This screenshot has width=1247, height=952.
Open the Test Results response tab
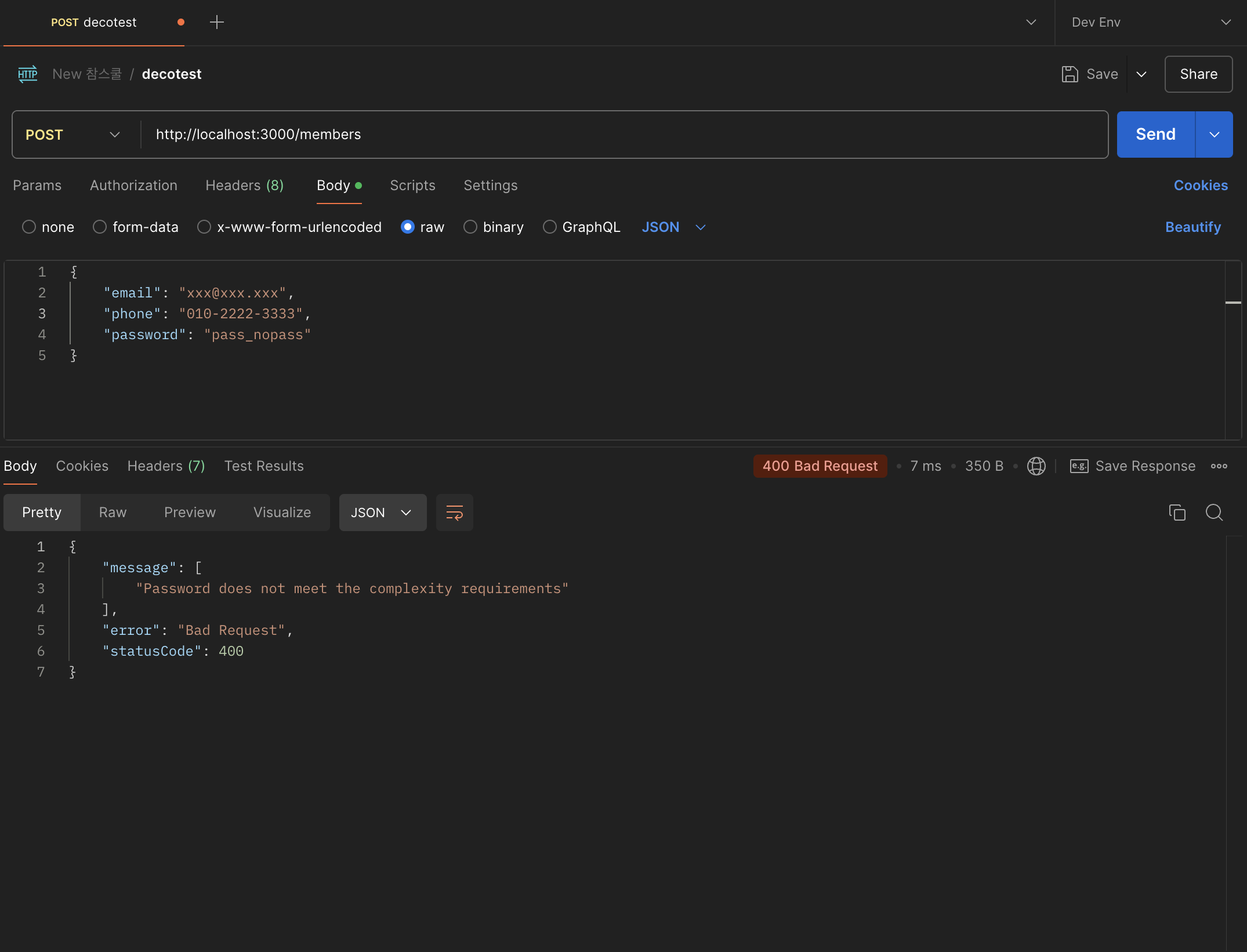(264, 466)
